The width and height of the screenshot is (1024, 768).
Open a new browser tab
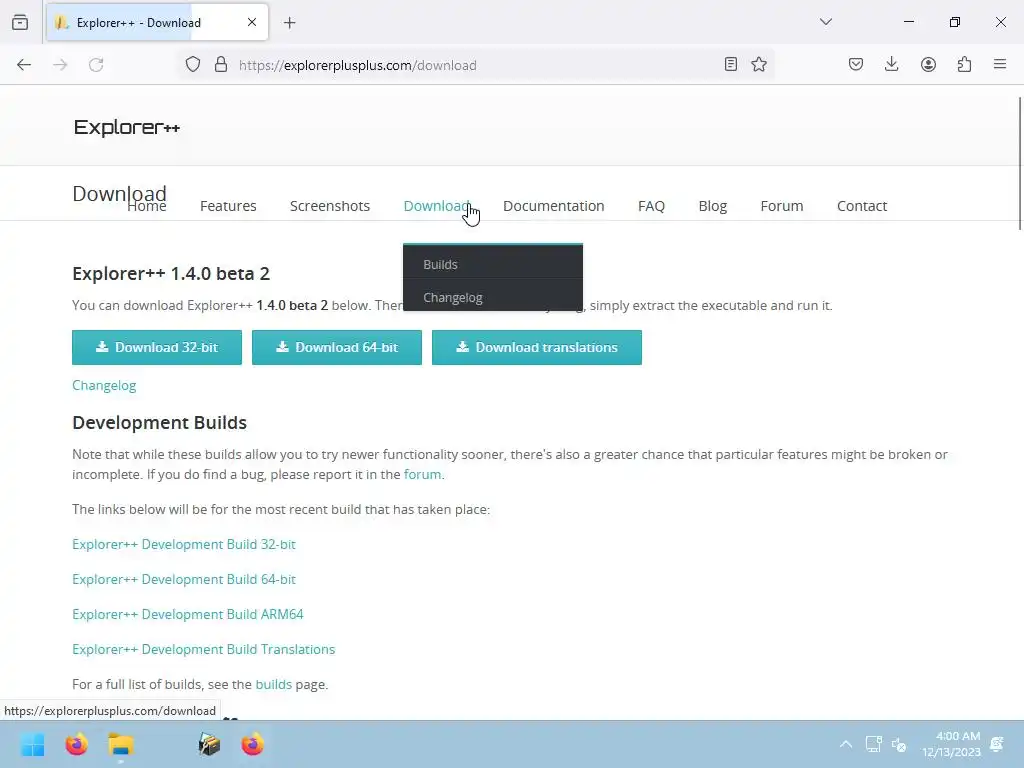[290, 23]
